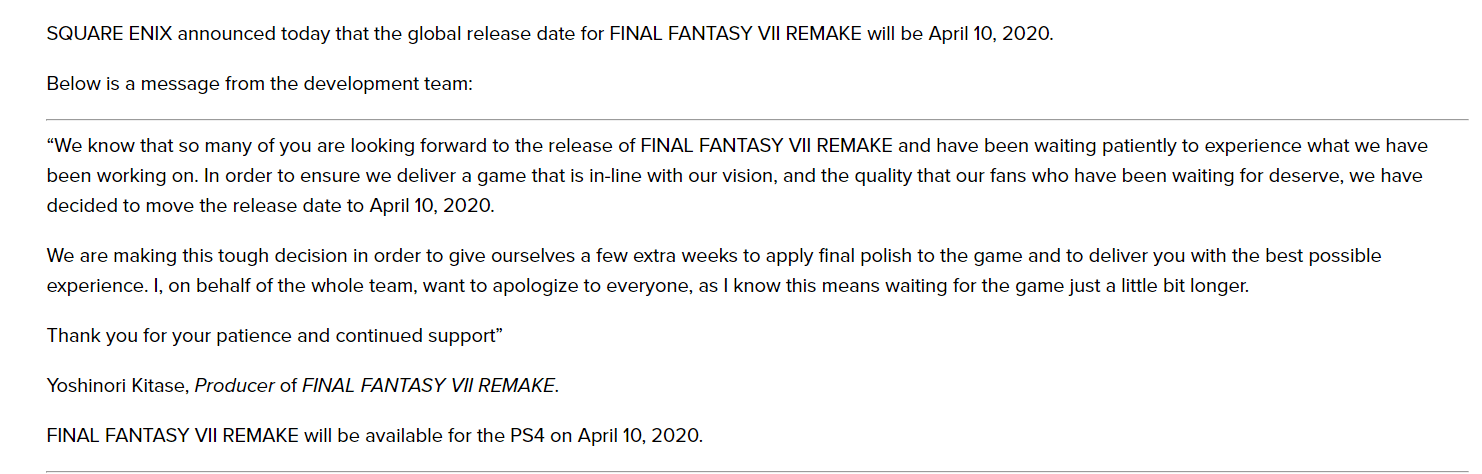Click the italic FINAL FANTASY VII REMAKE title
Image resolution: width=1482 pixels, height=474 pixels.
[428, 386]
